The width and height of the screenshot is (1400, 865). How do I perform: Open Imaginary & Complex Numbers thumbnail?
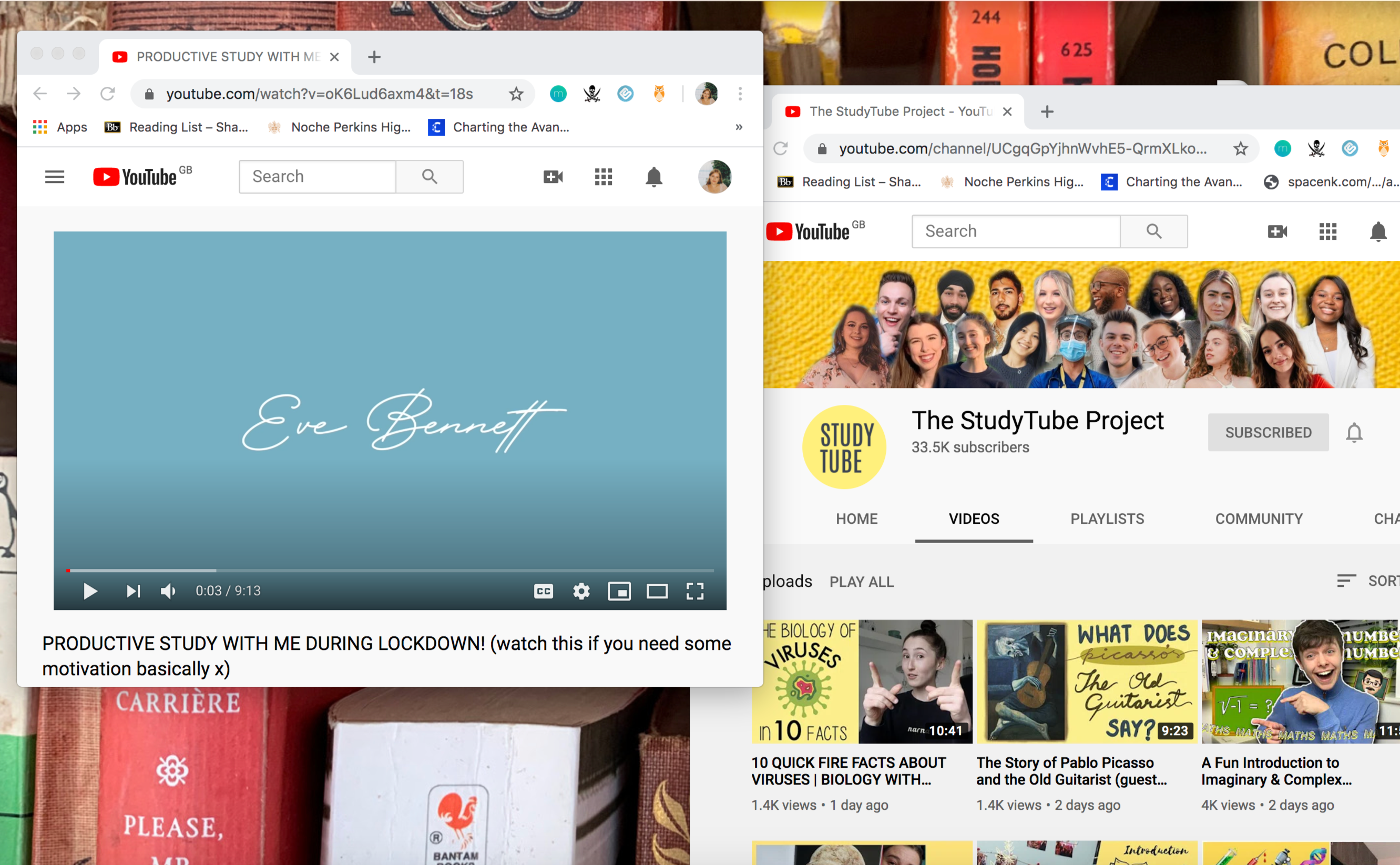click(1301, 681)
